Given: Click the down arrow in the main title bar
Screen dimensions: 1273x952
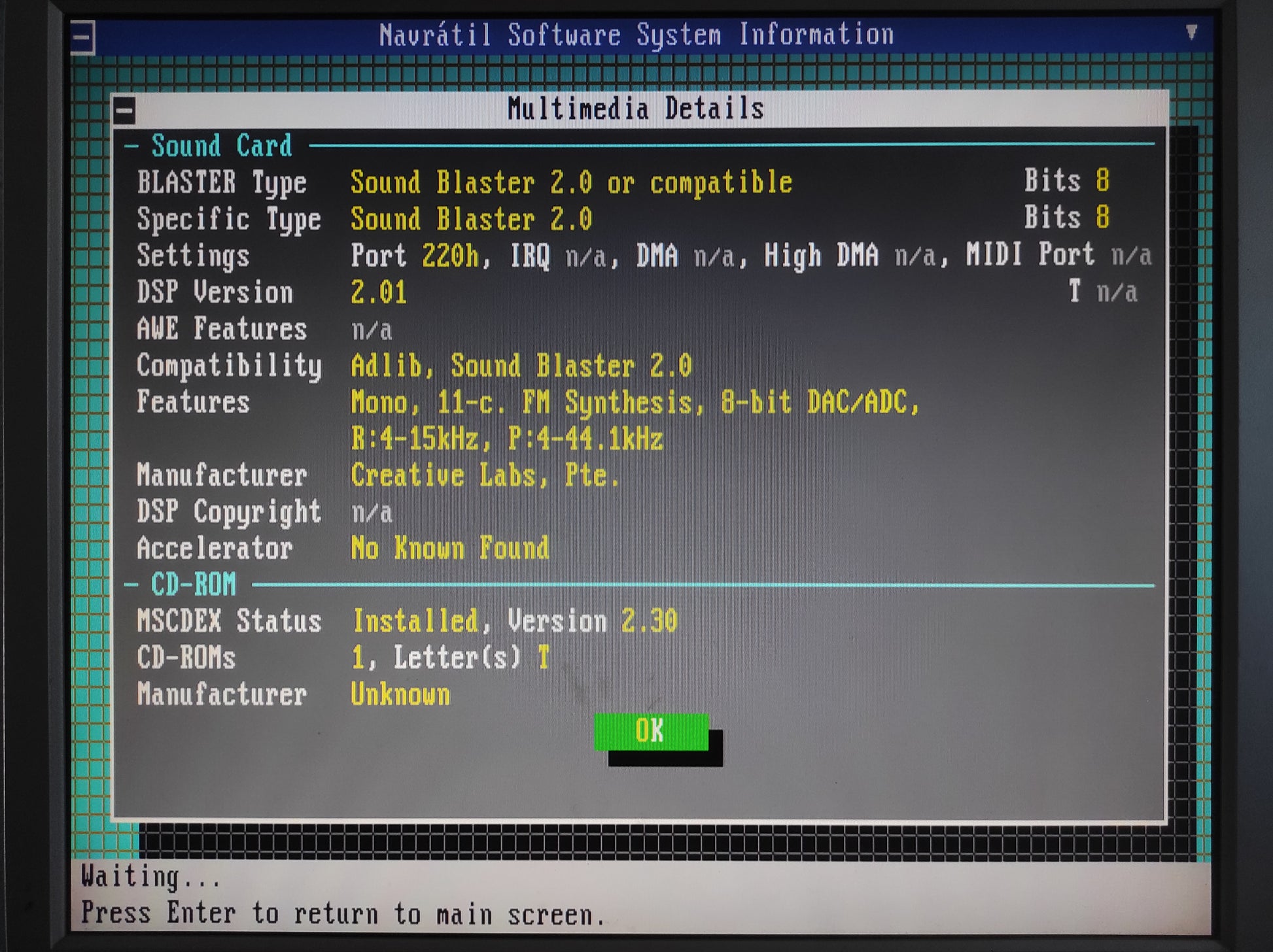Looking at the screenshot, I should [1192, 32].
